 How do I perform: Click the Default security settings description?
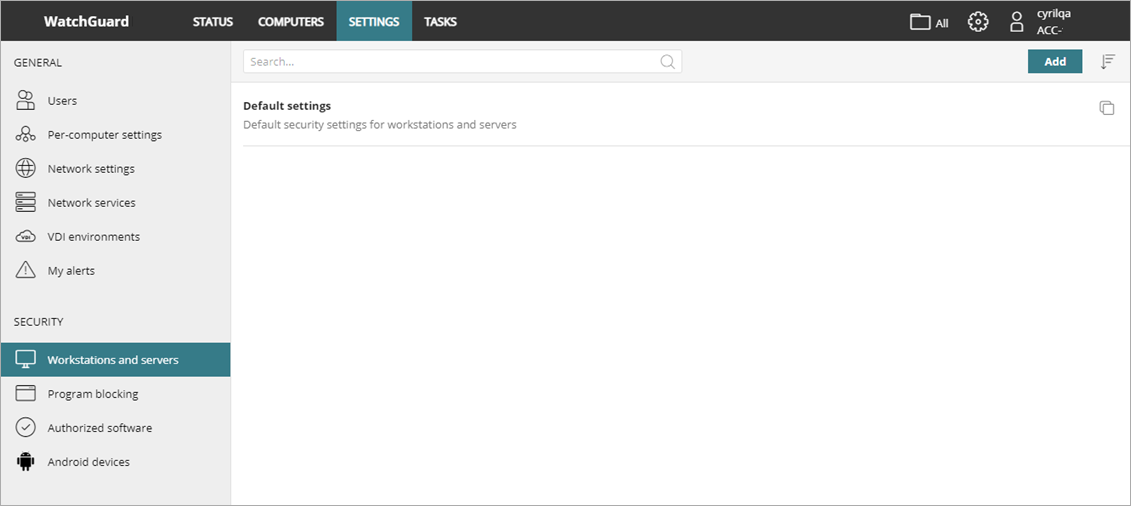(x=379, y=124)
